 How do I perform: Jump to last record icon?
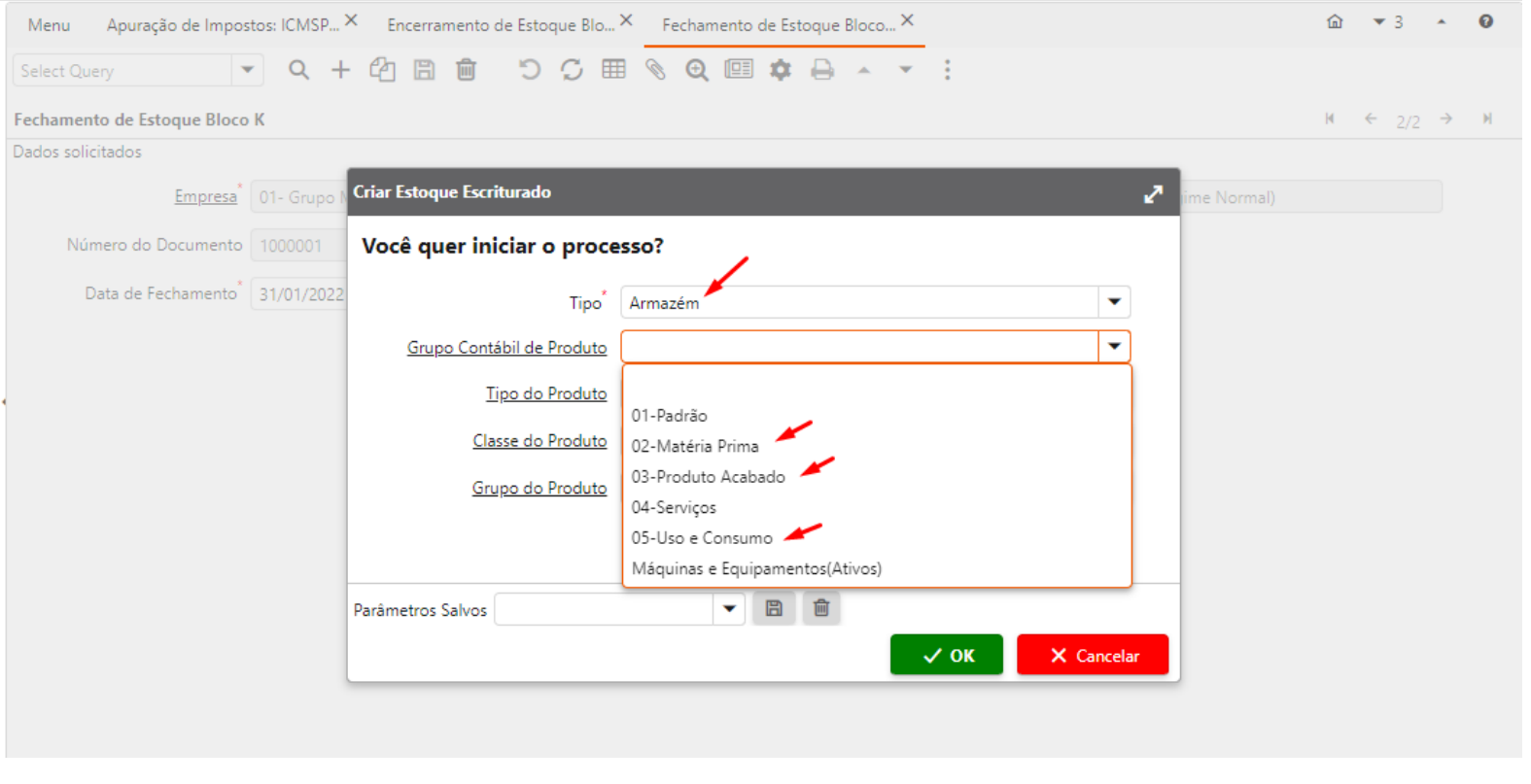tap(1487, 119)
